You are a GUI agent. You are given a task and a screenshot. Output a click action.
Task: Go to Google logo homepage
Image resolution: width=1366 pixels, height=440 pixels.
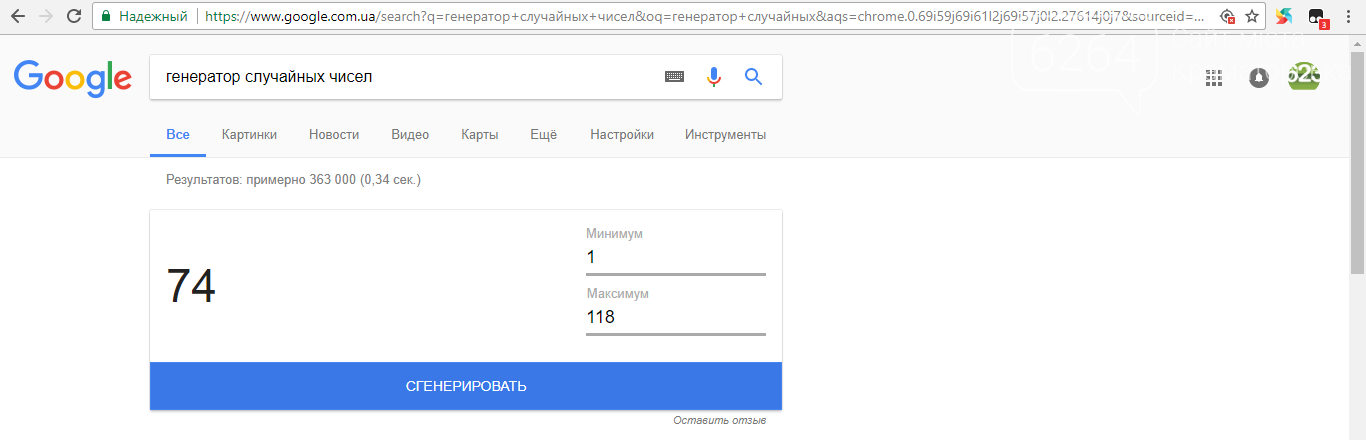(72, 78)
